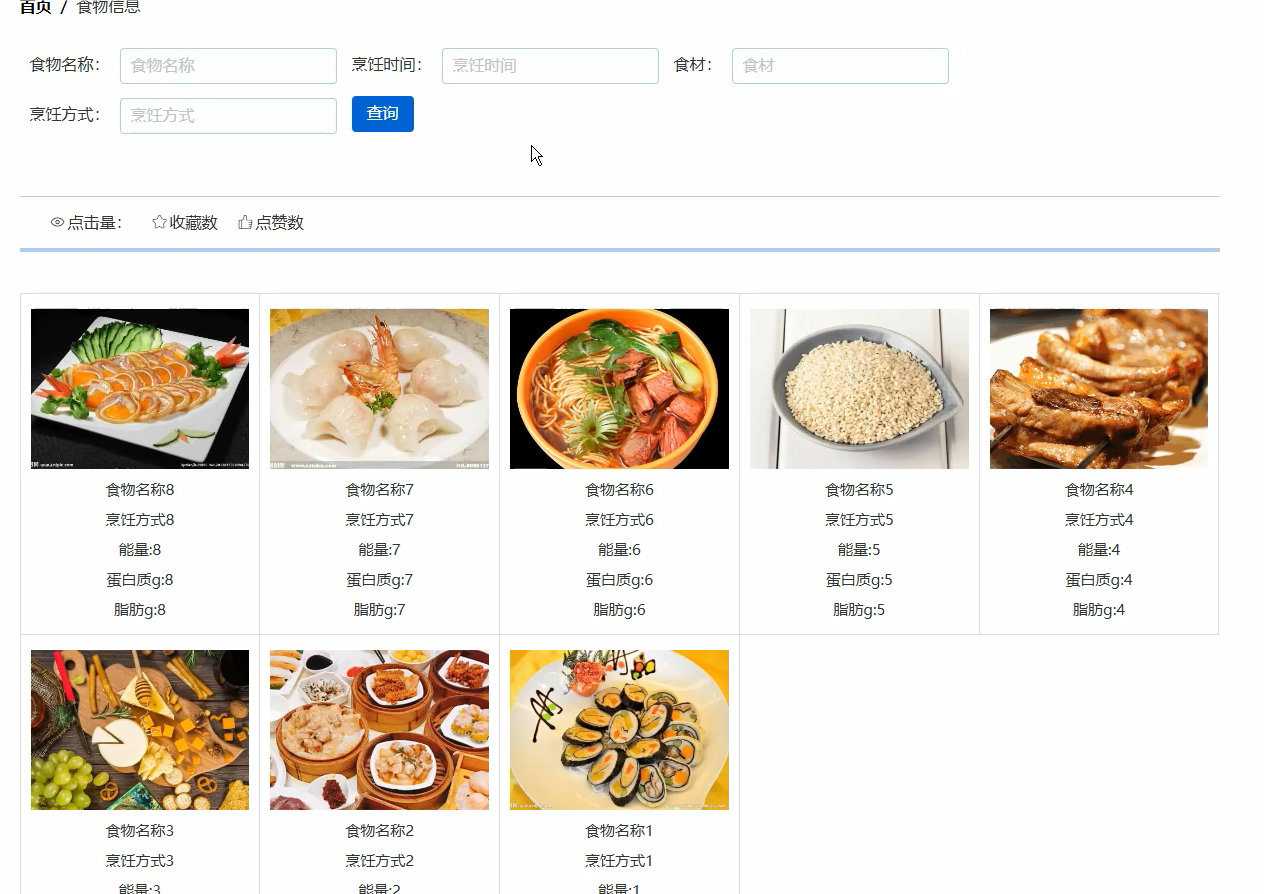Image resolution: width=1264 pixels, height=894 pixels.
Task: Sort by 收藏数 label
Action: tap(194, 223)
